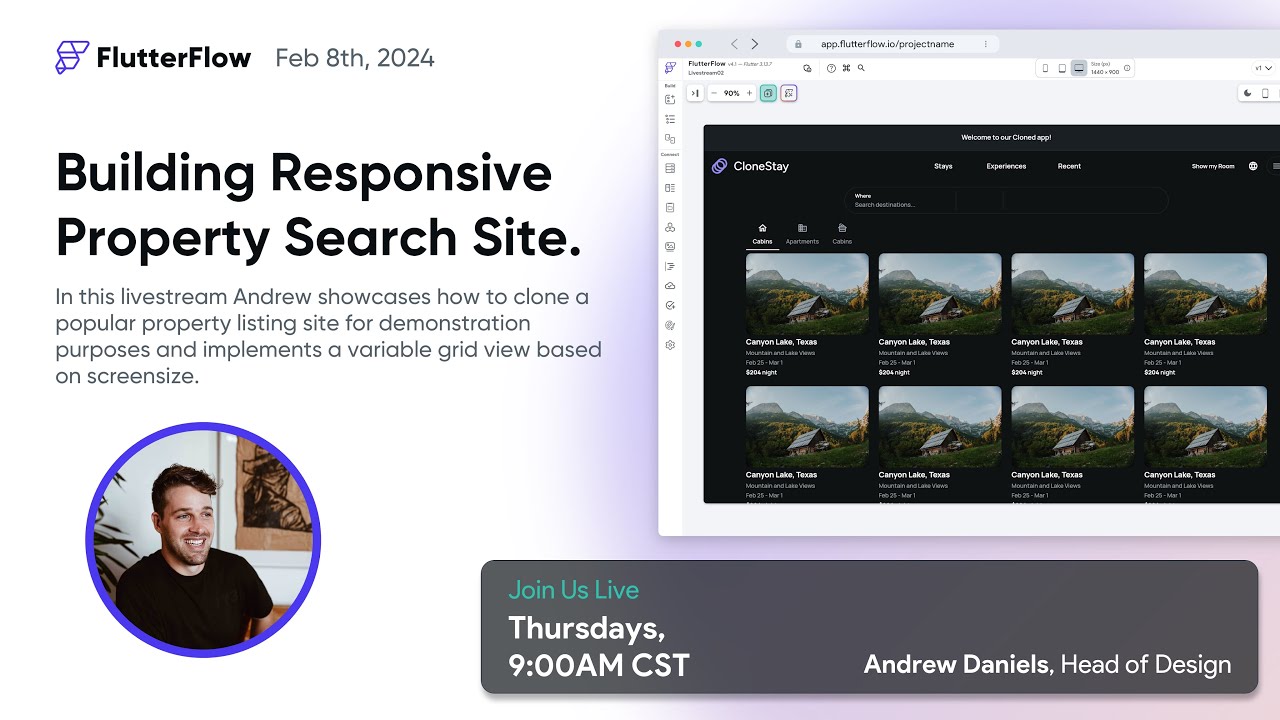This screenshot has height=720, width=1280.
Task: Open the Cloud Functions cloud icon
Action: pyautogui.click(x=670, y=286)
